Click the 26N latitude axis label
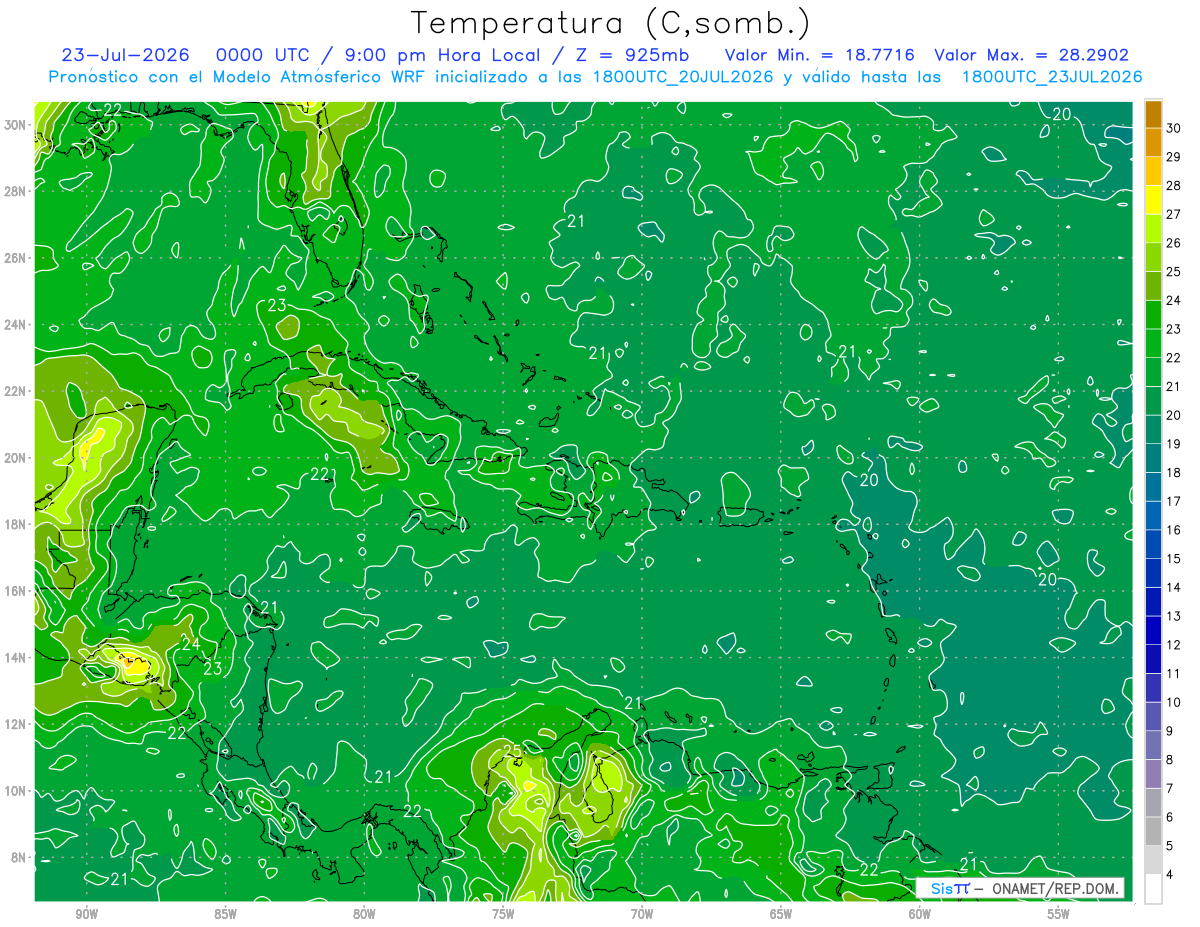The image size is (1200, 927). 16,258
